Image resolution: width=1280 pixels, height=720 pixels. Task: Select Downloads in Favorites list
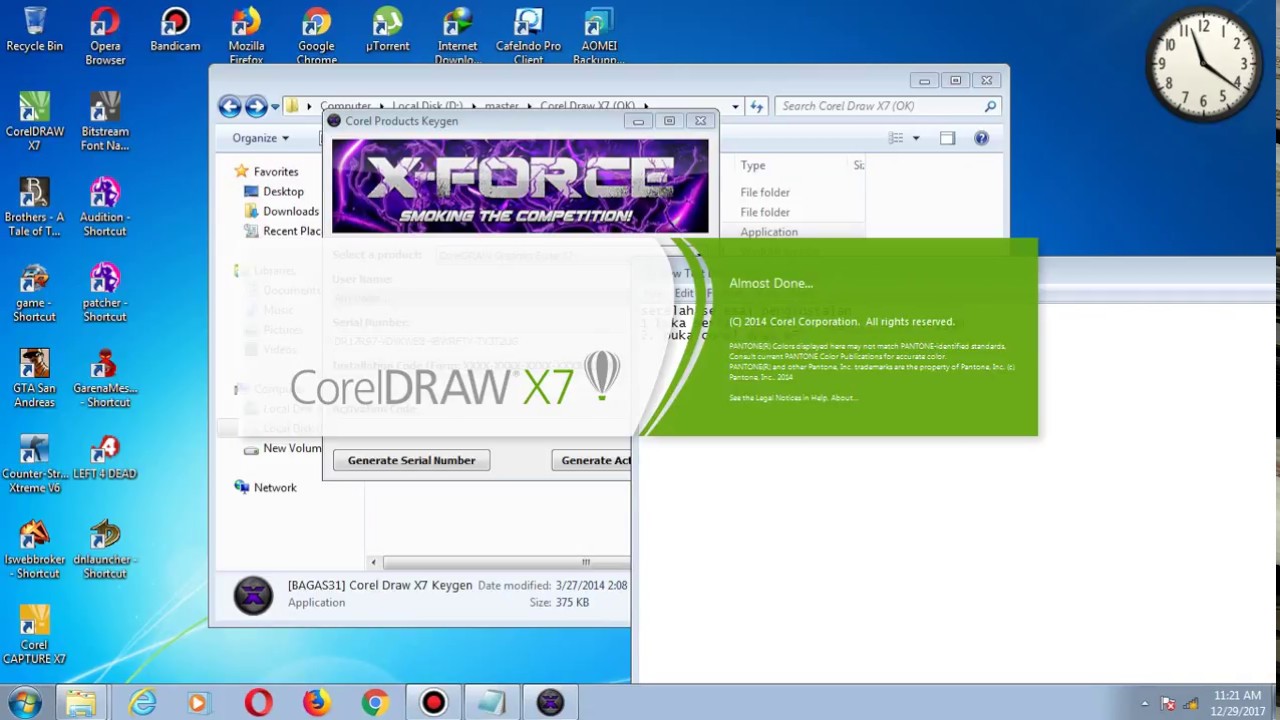click(291, 211)
